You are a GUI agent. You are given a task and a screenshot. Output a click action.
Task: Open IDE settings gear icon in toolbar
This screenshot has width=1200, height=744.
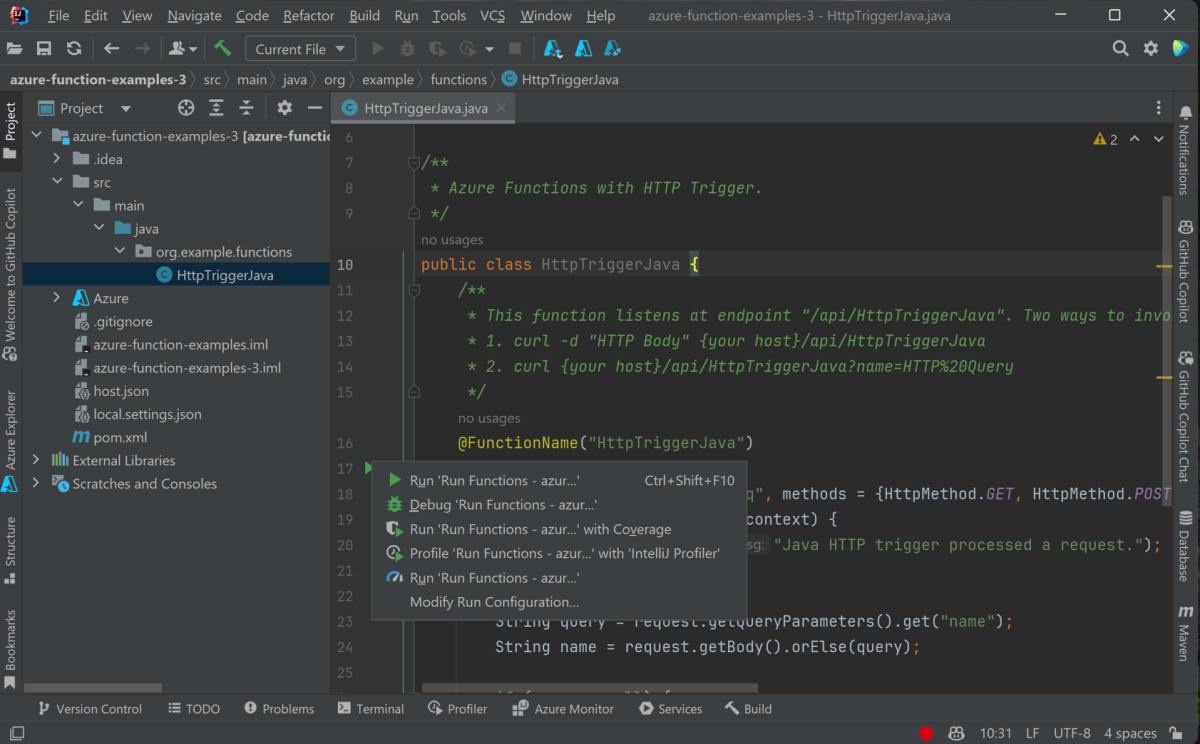coord(1151,49)
